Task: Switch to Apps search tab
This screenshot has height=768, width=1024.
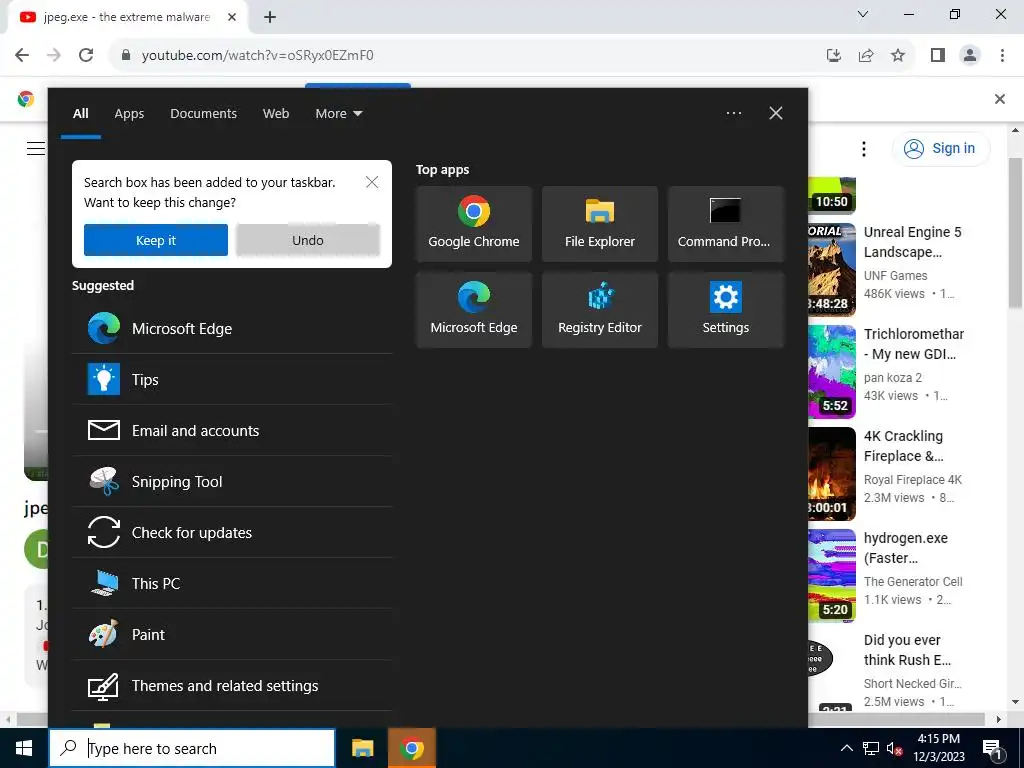Action: coord(129,113)
